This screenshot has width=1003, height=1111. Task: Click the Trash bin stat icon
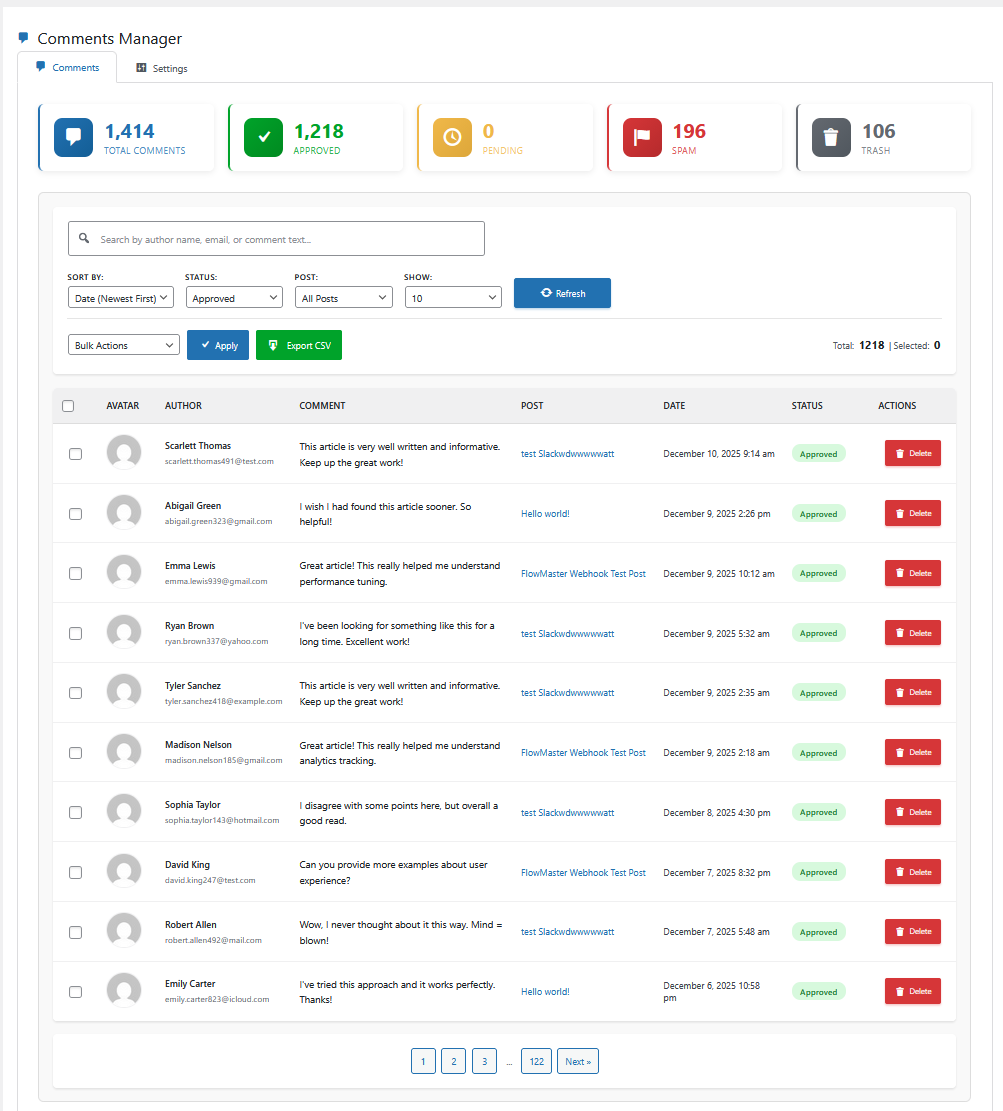[x=831, y=138]
